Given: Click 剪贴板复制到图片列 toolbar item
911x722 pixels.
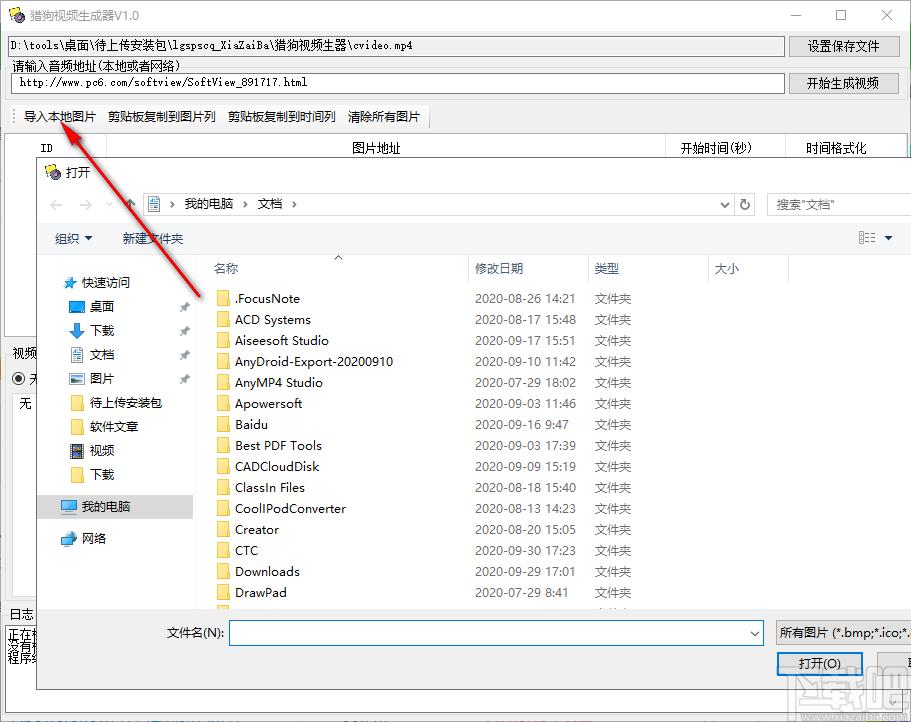Looking at the screenshot, I should tap(162, 117).
